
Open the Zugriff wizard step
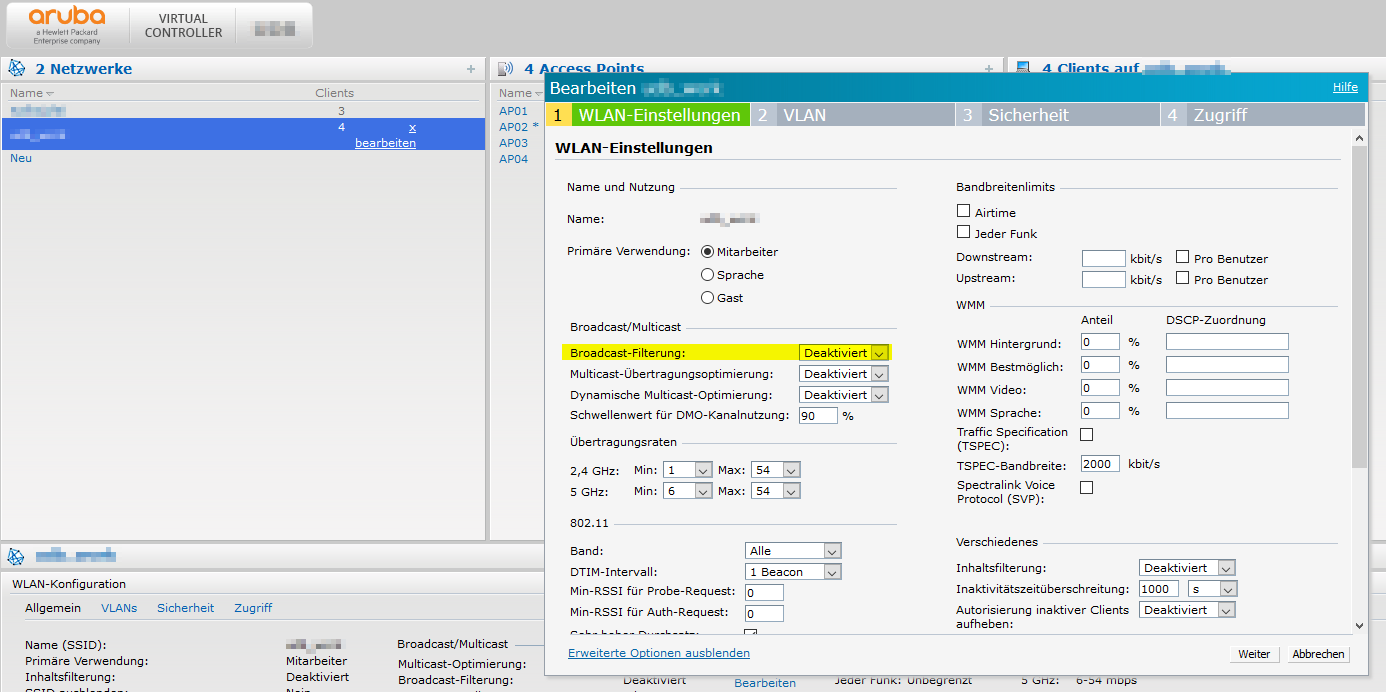pyautogui.click(x=1262, y=115)
